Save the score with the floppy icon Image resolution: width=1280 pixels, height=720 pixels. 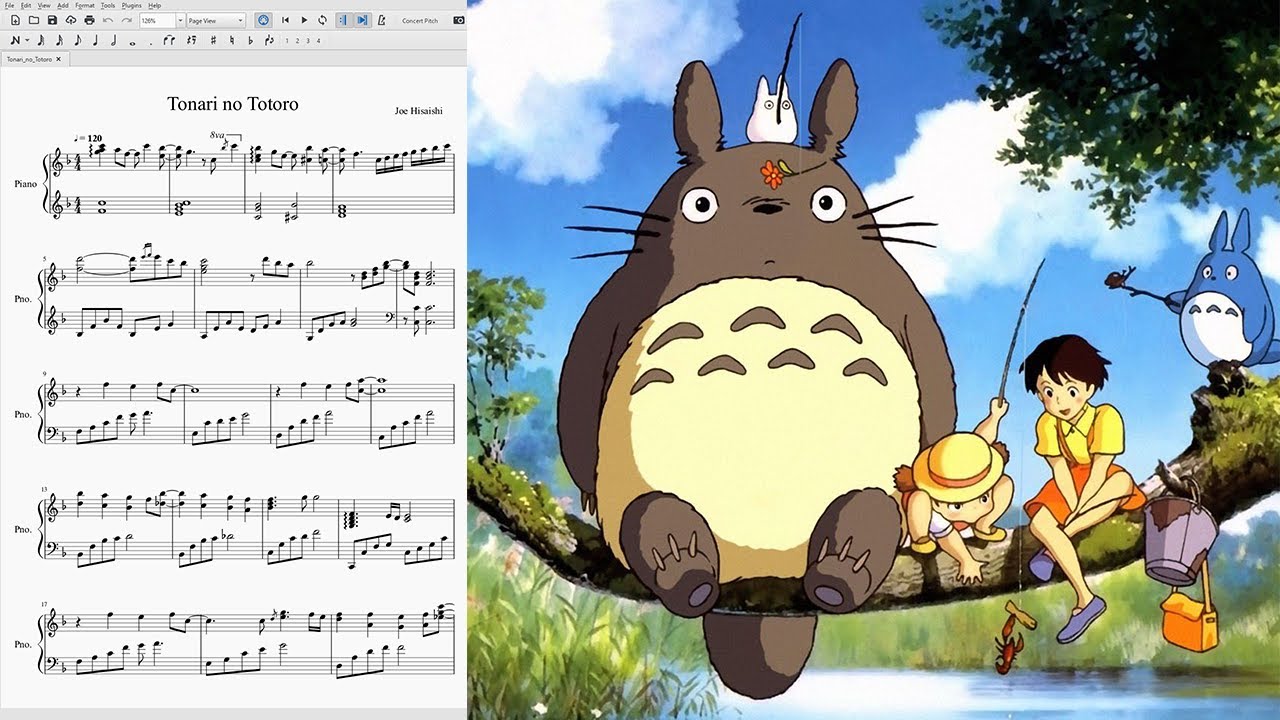(x=52, y=20)
